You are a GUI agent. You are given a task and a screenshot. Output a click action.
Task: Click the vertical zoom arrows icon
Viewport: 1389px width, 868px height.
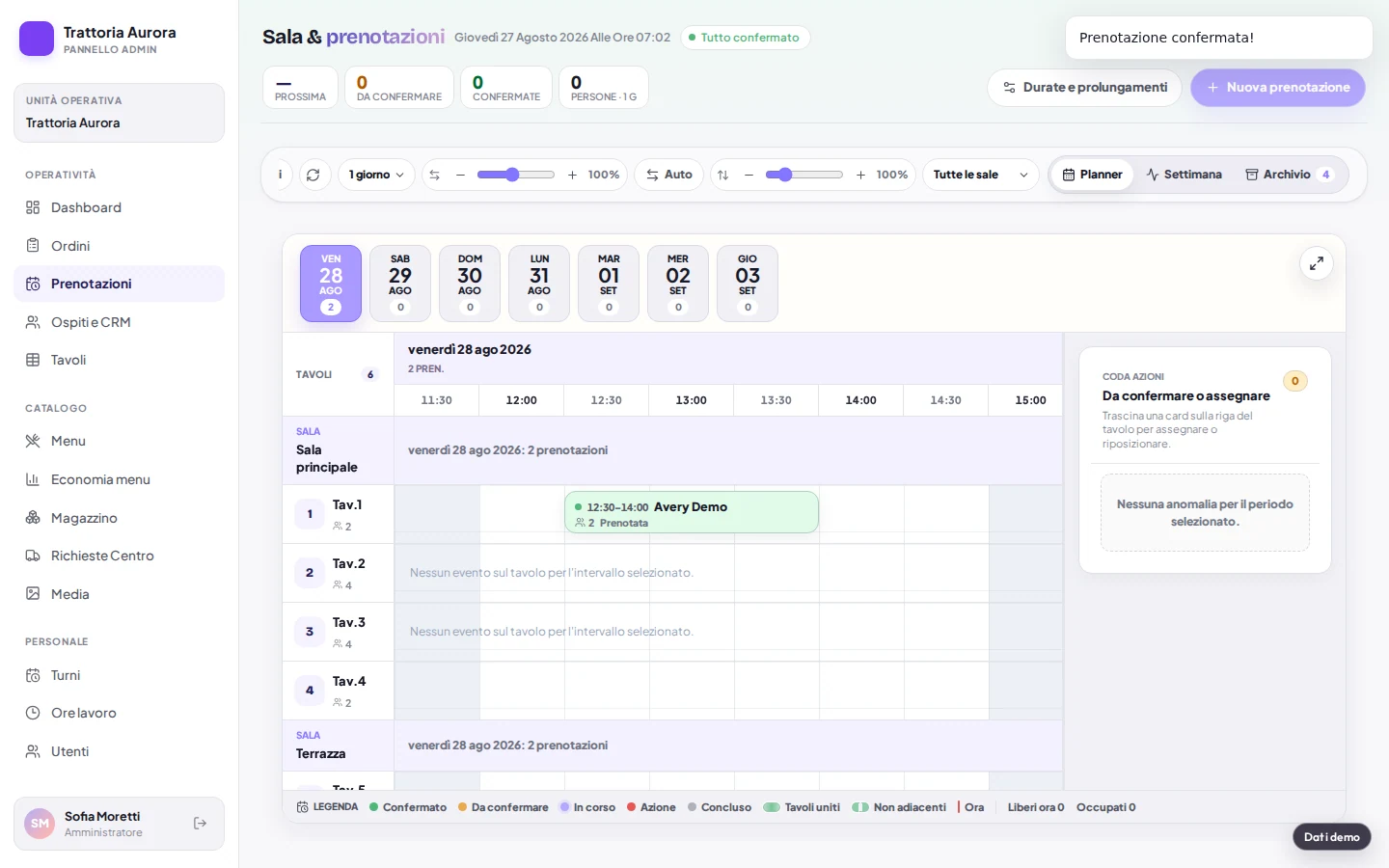(722, 175)
